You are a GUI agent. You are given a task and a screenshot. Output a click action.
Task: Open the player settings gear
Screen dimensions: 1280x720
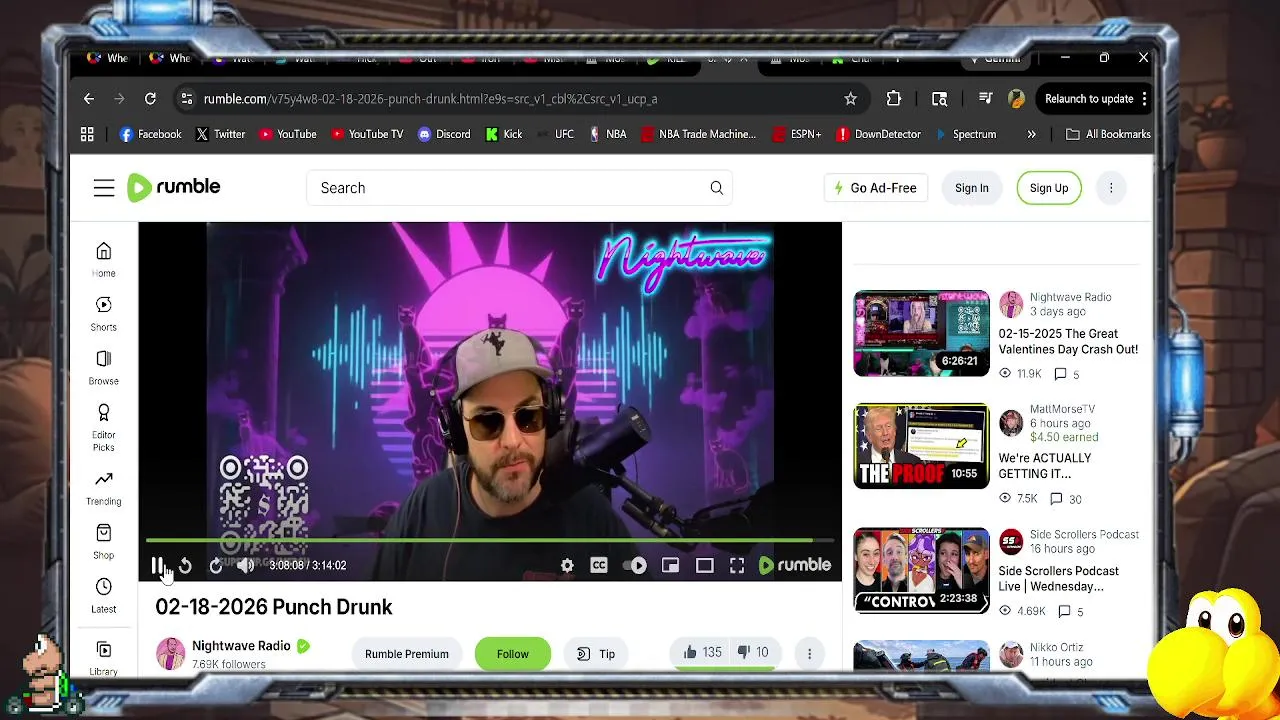pyautogui.click(x=567, y=566)
